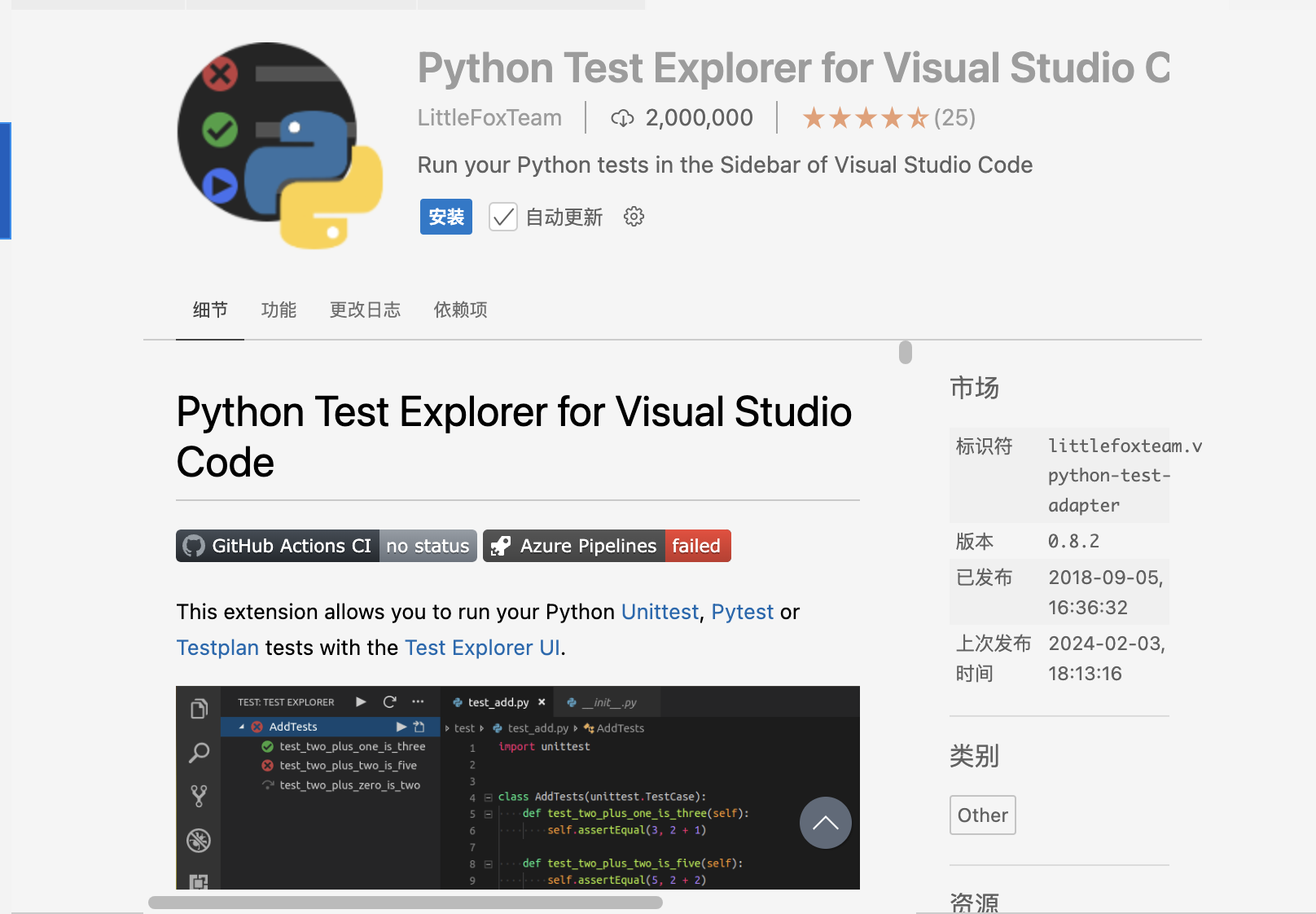1316x914 pixels.
Task: Open the extension settings gear icon
Action: [x=634, y=217]
